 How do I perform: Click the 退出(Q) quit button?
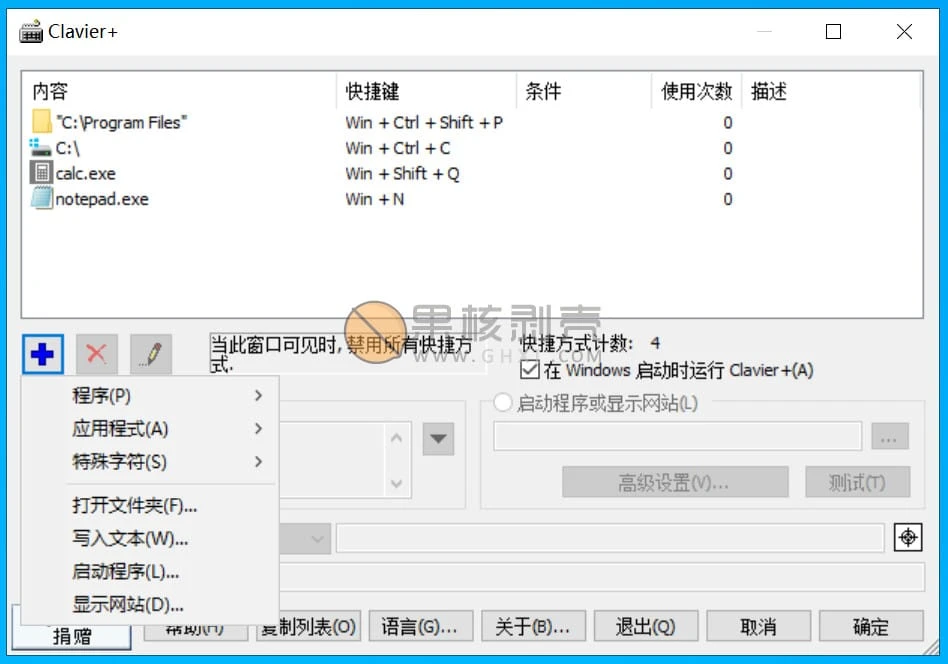click(x=646, y=627)
